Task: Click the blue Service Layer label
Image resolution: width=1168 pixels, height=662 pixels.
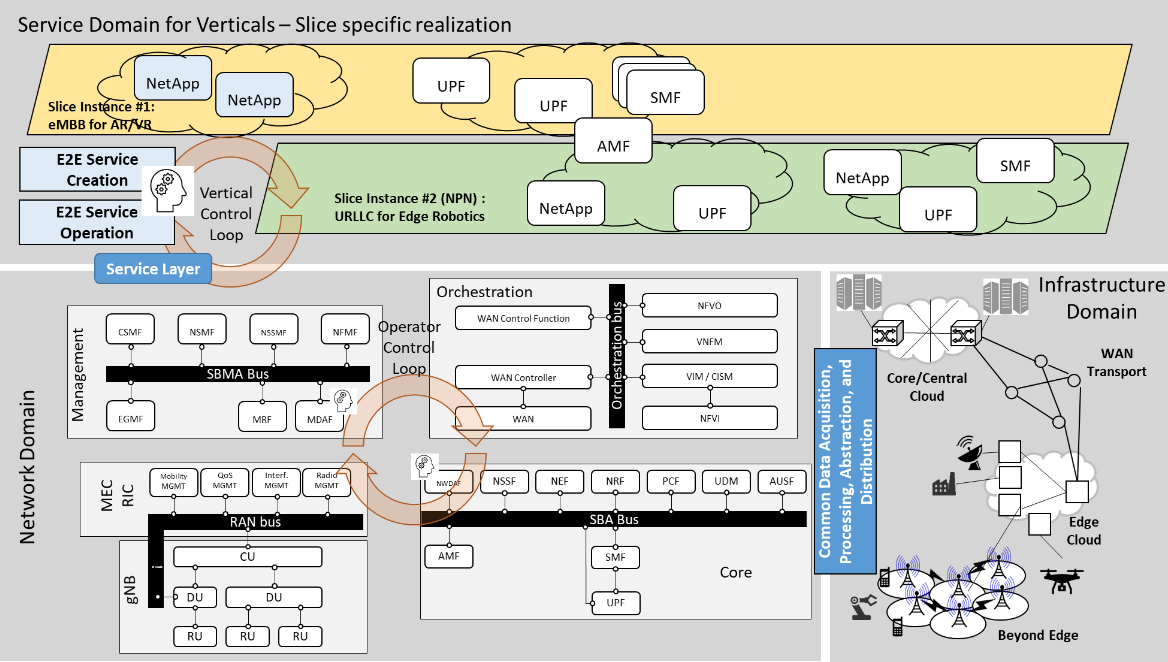Action: (153, 268)
